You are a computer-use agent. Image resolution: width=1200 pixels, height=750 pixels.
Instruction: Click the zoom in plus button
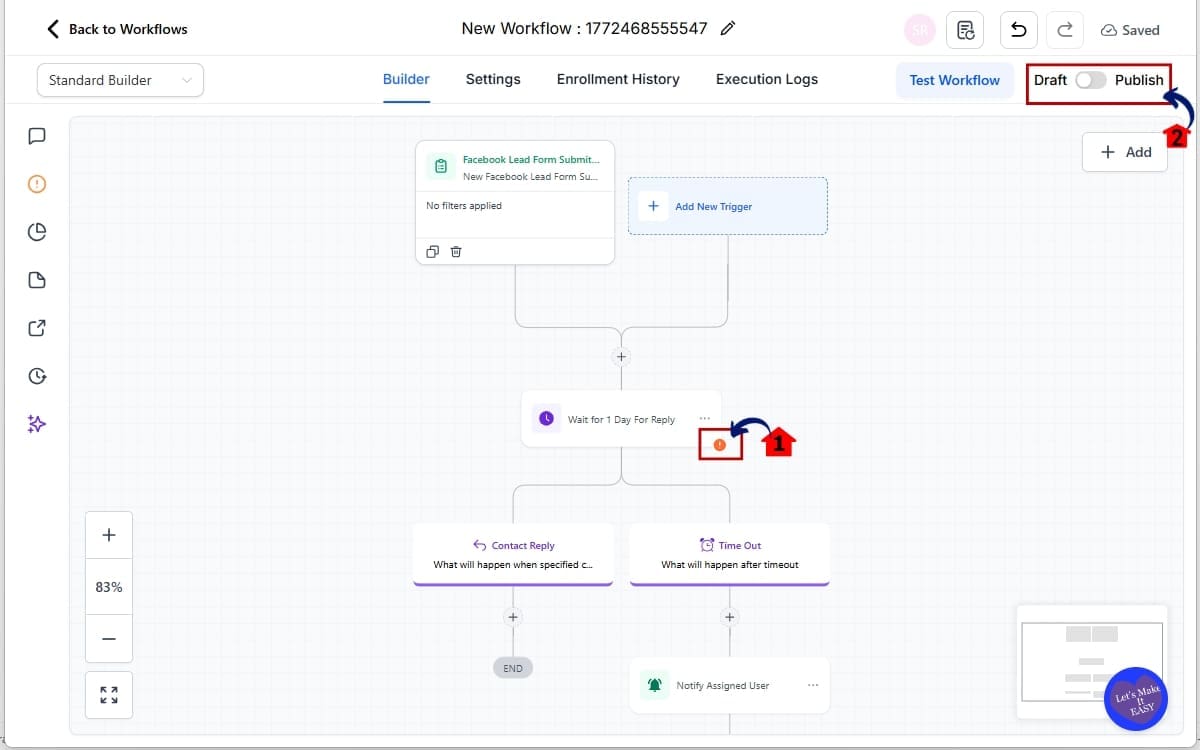point(109,535)
